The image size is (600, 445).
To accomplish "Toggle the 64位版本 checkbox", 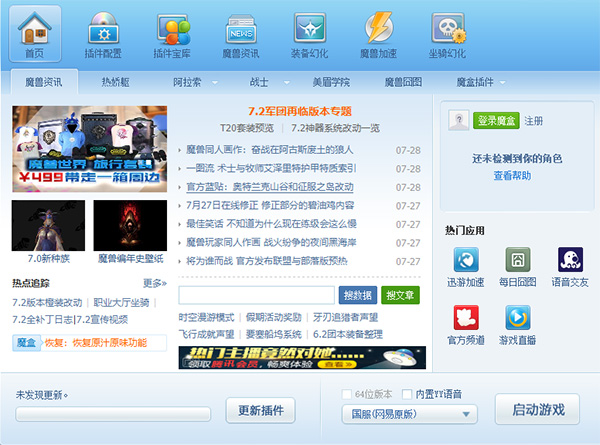I will (x=346, y=394).
